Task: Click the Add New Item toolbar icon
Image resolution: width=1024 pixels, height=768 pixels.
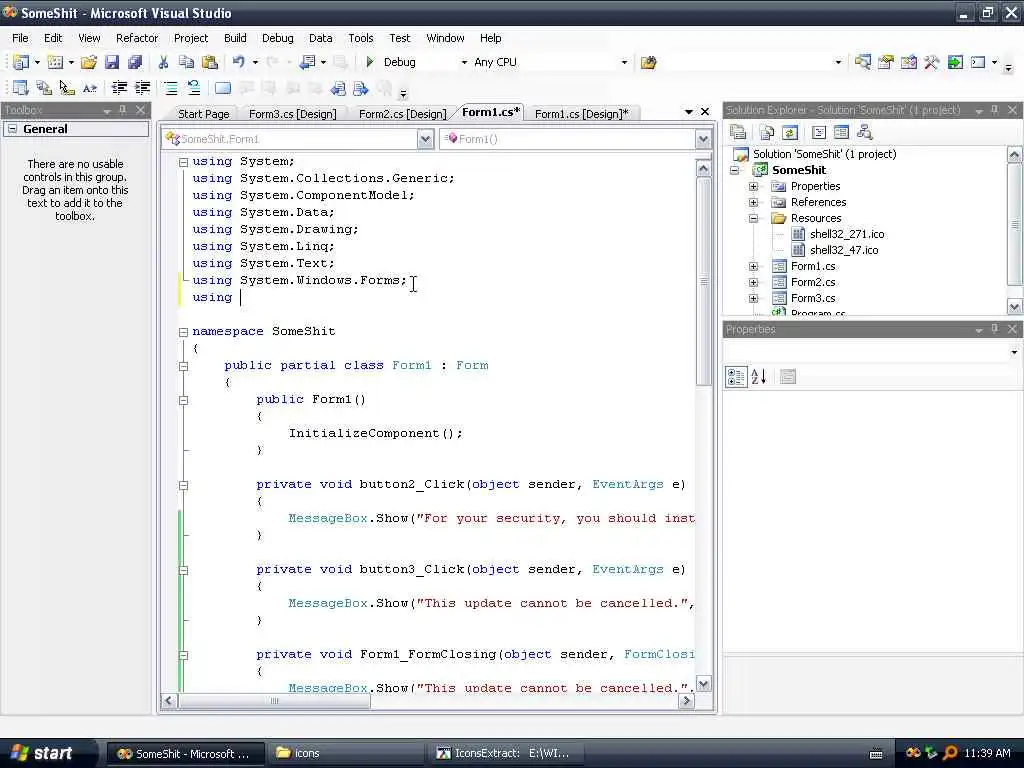Action: tap(56, 62)
